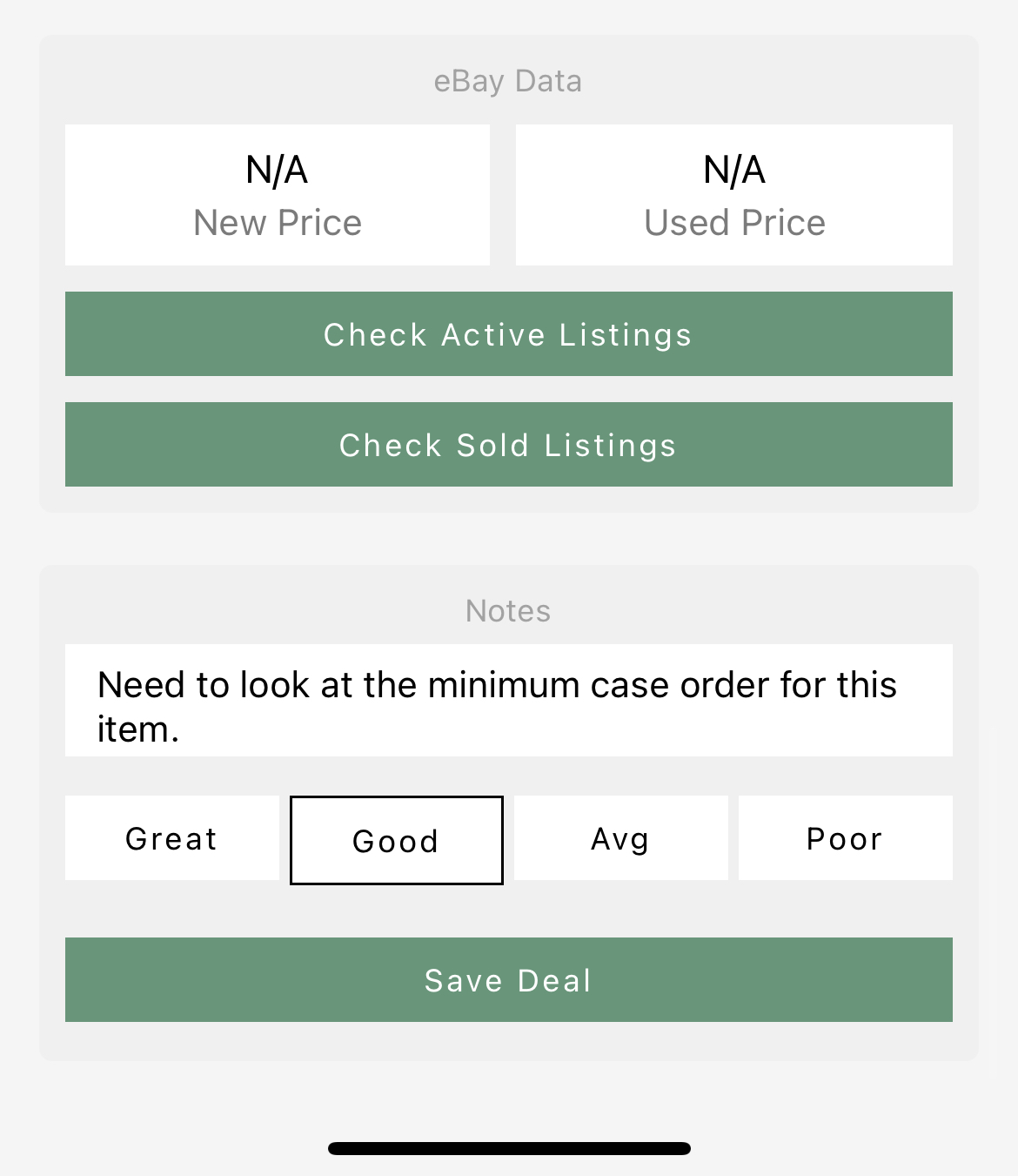The width and height of the screenshot is (1018, 1176).
Task: Switch the rating from Good to Great
Action: [171, 838]
